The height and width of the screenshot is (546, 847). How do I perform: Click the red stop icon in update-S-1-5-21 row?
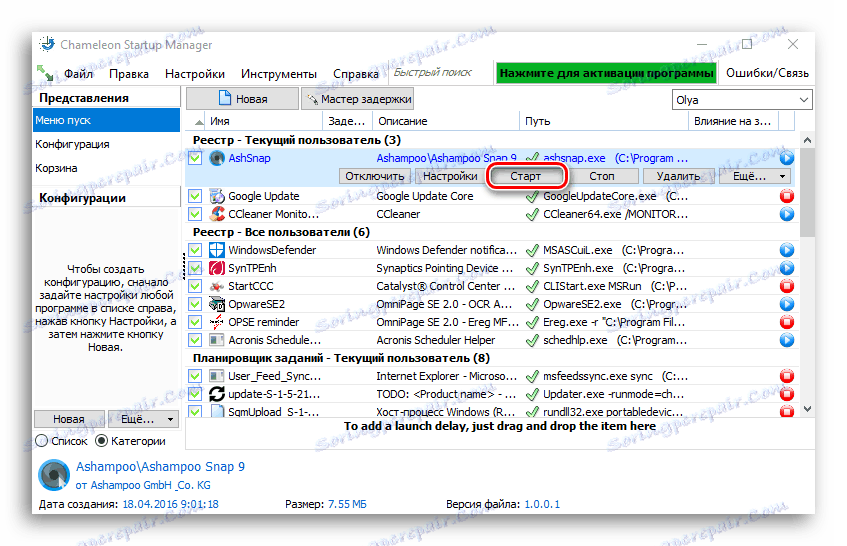(786, 394)
